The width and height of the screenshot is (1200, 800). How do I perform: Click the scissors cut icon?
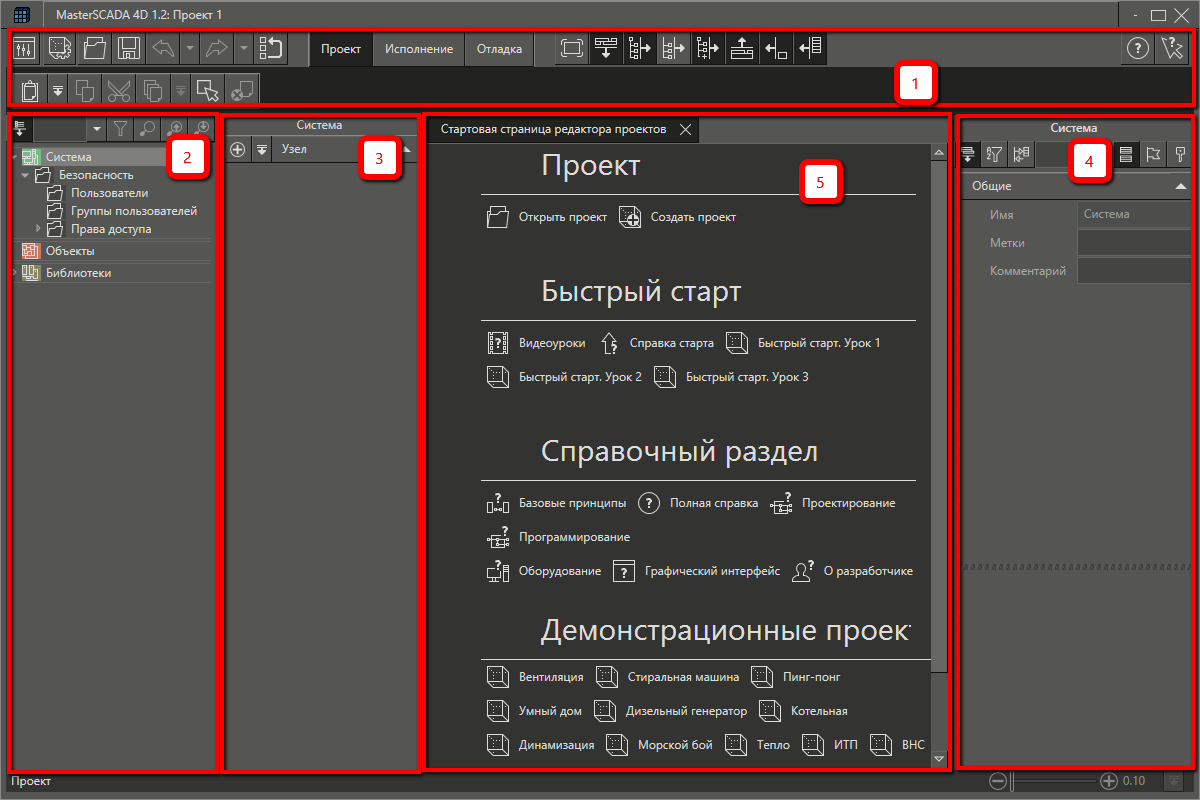(118, 90)
